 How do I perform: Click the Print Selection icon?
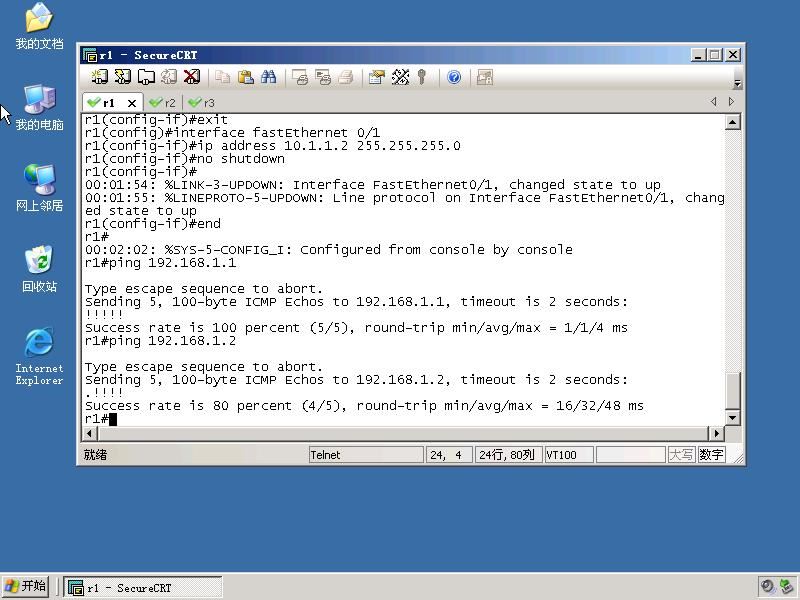(x=322, y=77)
